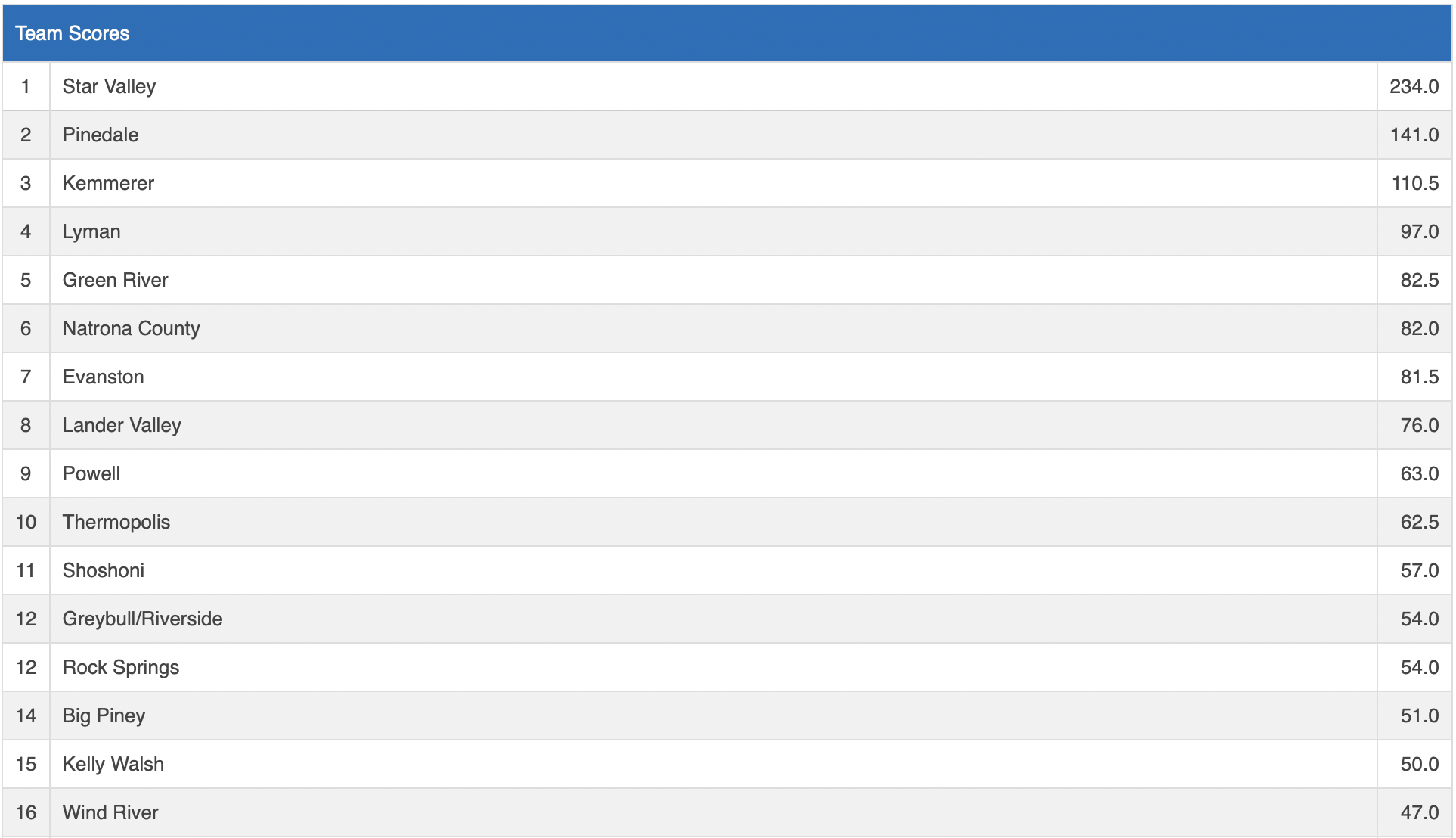Viewport: 1456px width, 838px height.
Task: Select the Big Piney team row
Action: point(104,715)
